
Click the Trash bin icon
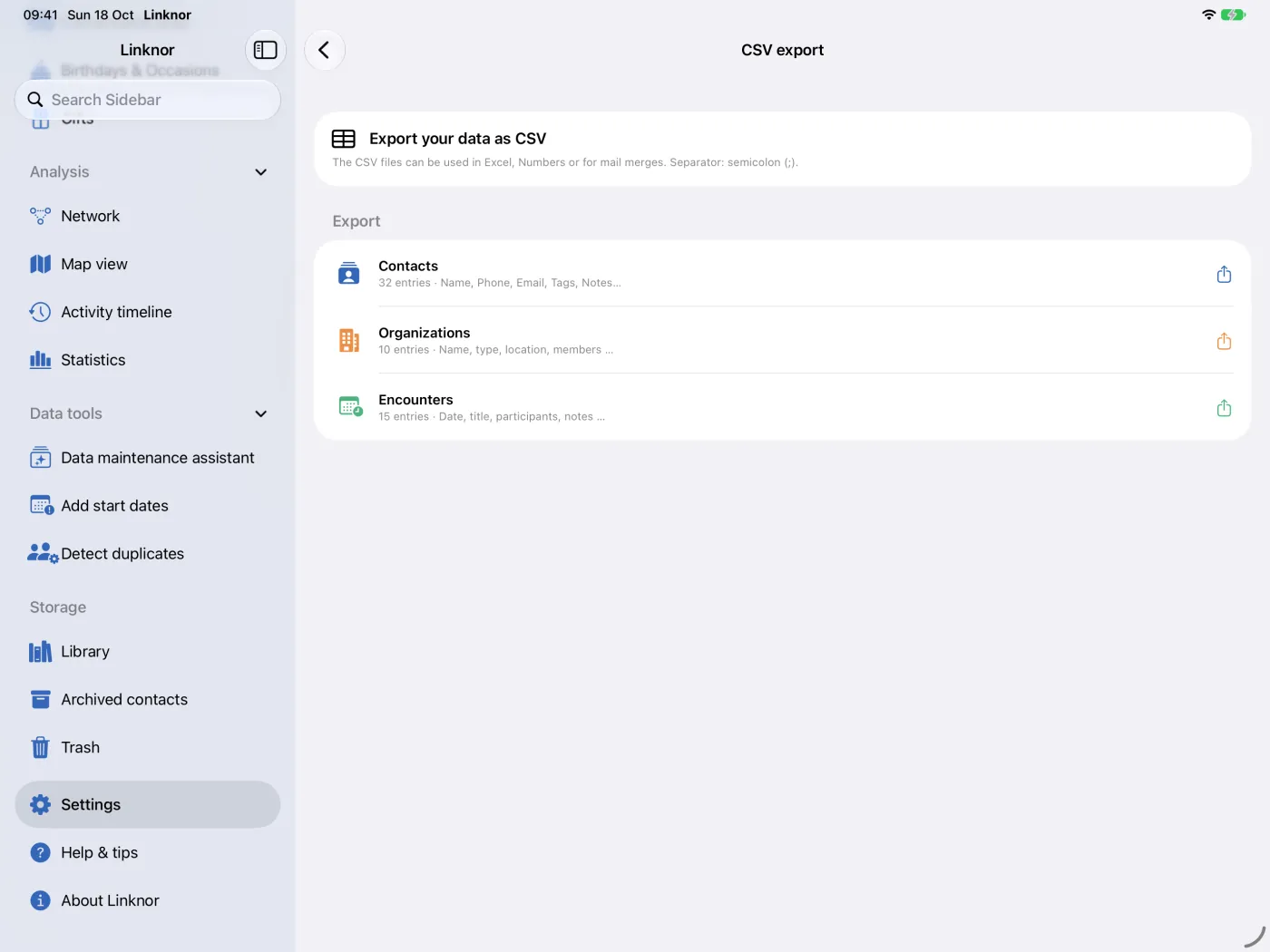coord(40,748)
